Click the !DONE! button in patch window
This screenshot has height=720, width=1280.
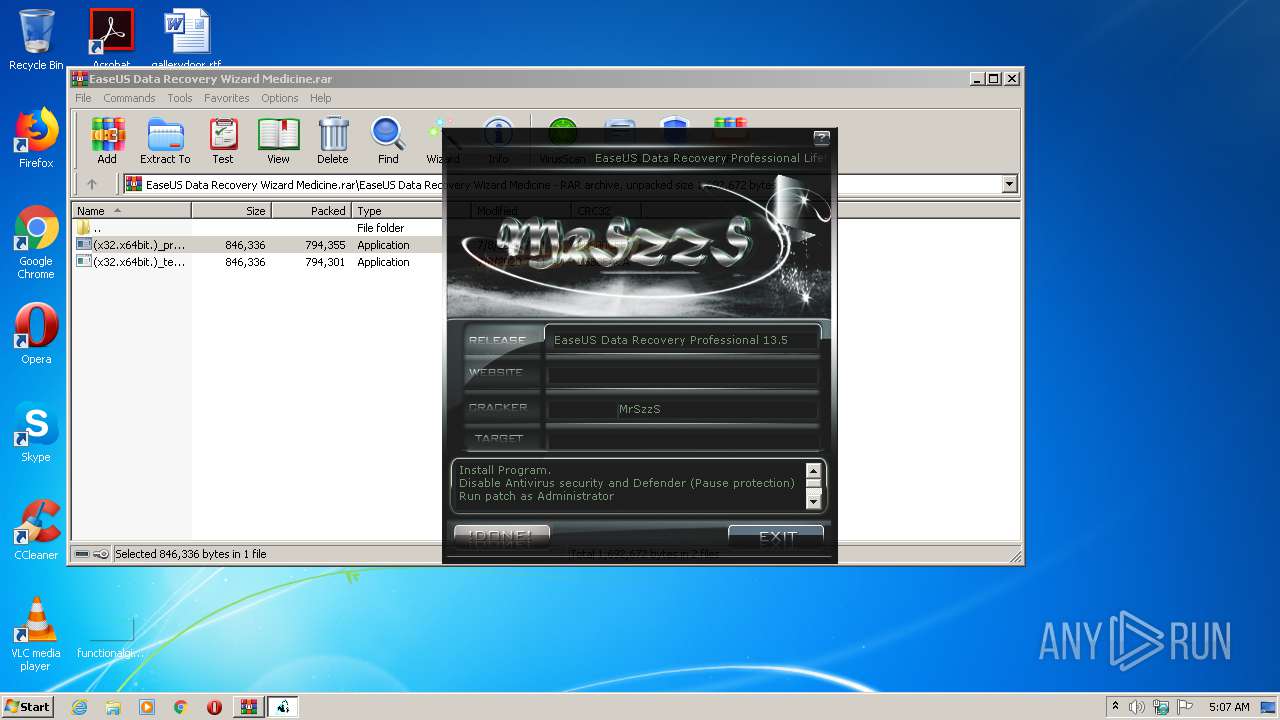501,537
